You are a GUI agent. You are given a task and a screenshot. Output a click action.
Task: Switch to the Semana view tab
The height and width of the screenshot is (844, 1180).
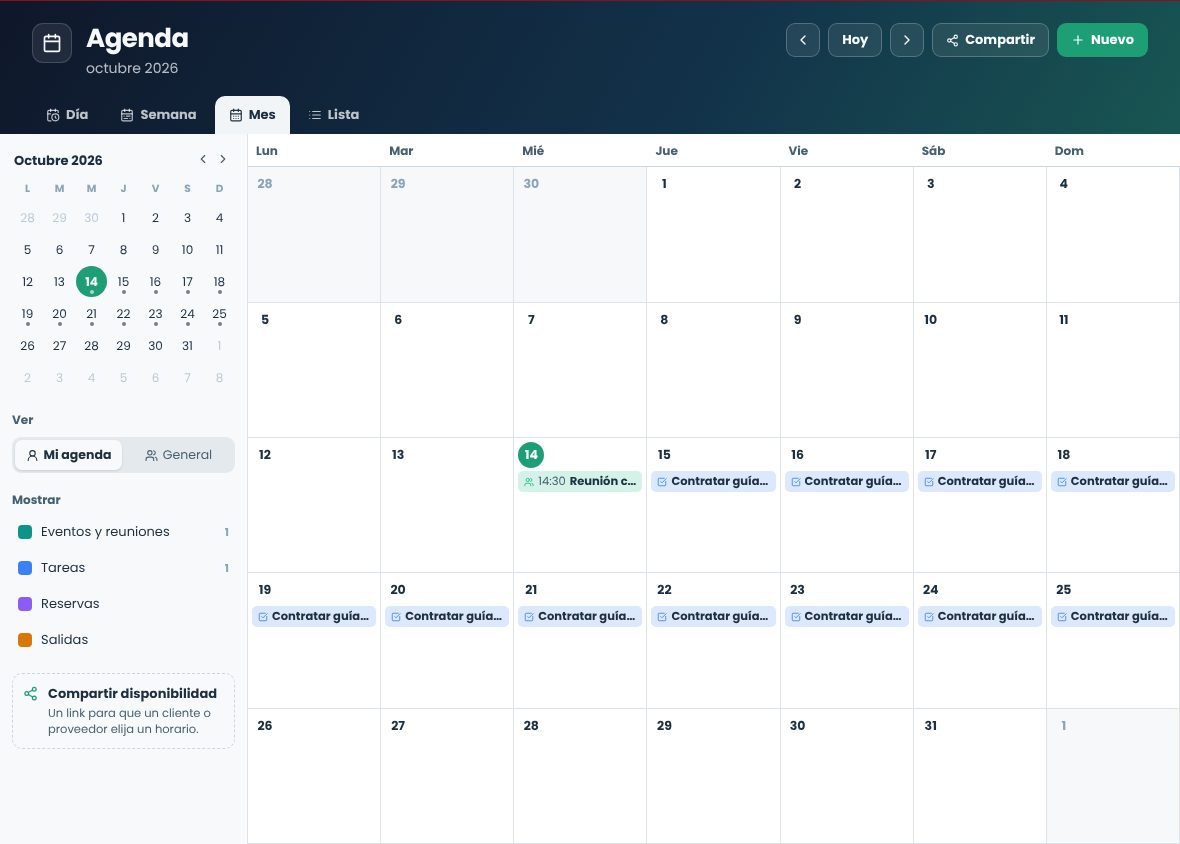(x=158, y=114)
